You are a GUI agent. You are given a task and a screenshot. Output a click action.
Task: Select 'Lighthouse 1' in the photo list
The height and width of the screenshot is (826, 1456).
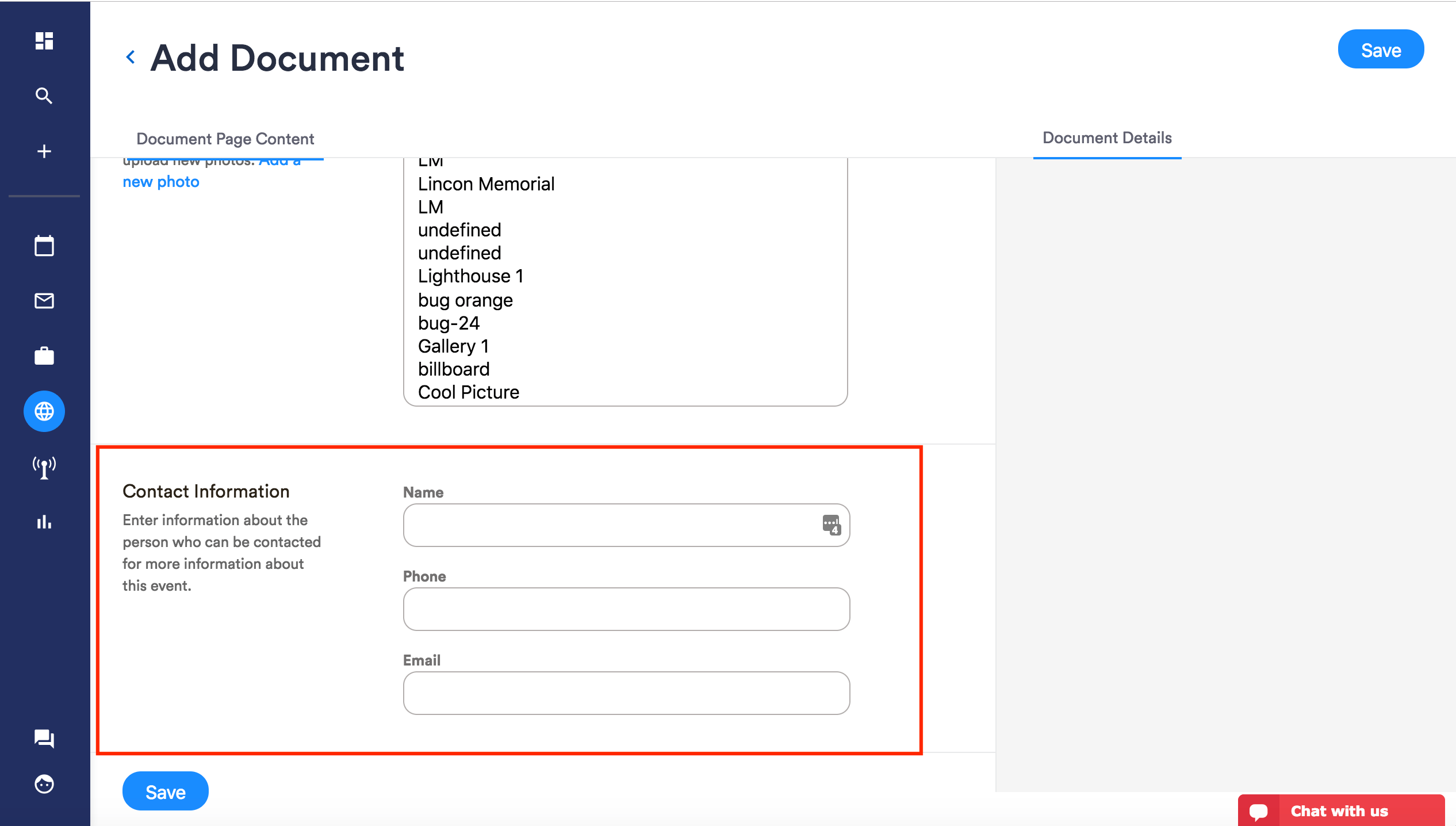pos(470,276)
